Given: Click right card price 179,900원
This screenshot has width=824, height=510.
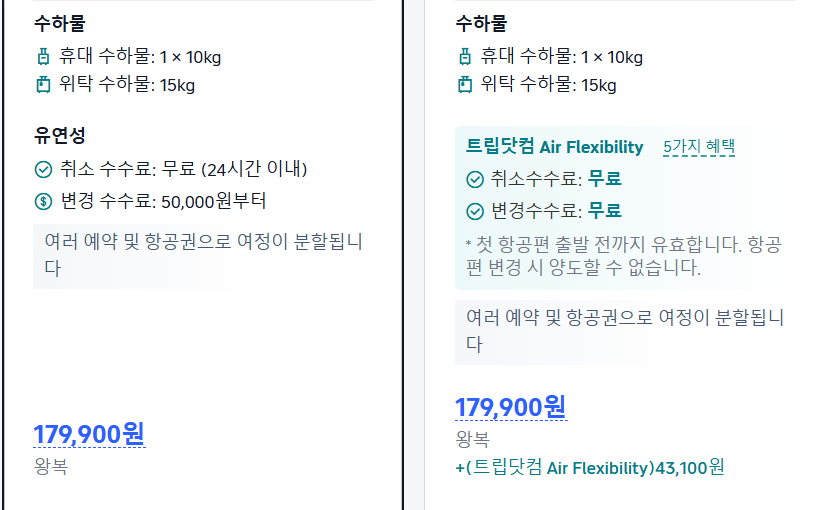Looking at the screenshot, I should 511,407.
